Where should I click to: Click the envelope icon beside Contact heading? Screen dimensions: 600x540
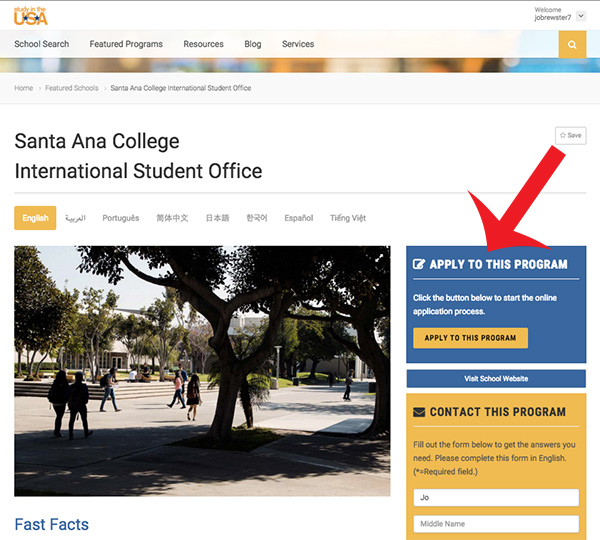pyautogui.click(x=419, y=412)
